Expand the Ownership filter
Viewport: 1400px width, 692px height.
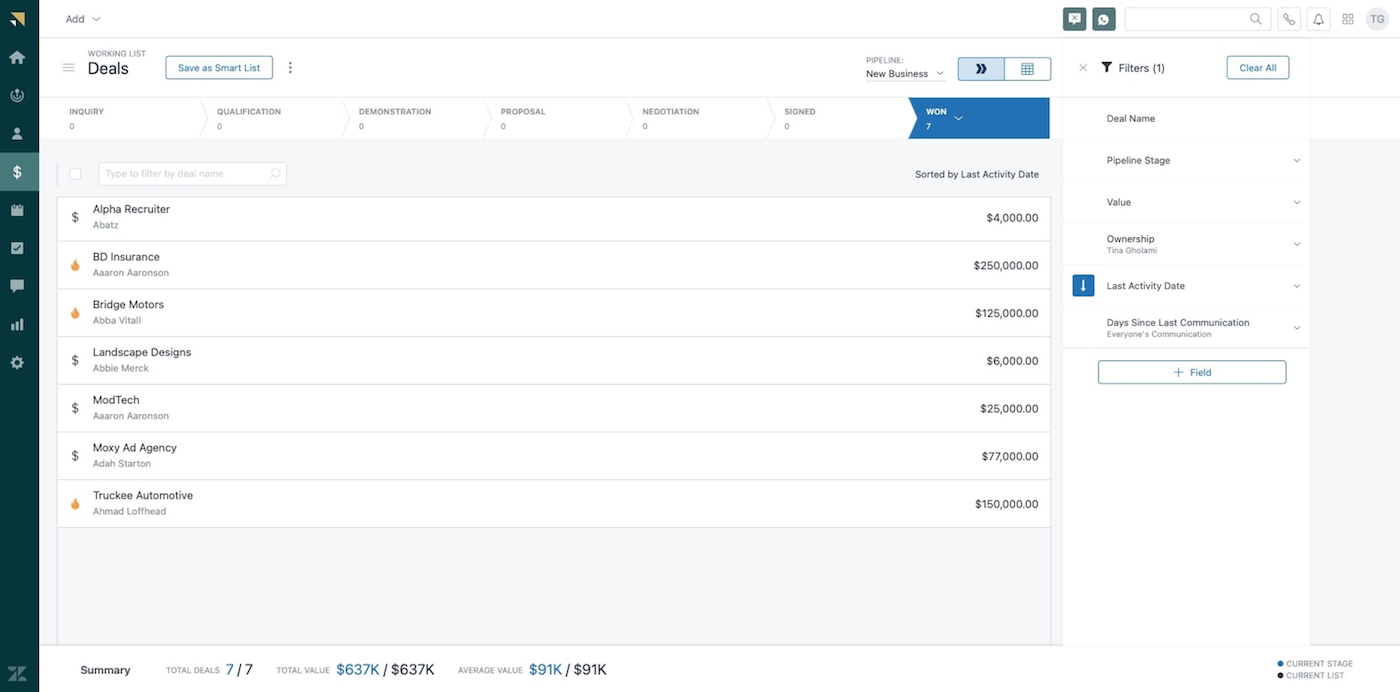(x=1296, y=244)
